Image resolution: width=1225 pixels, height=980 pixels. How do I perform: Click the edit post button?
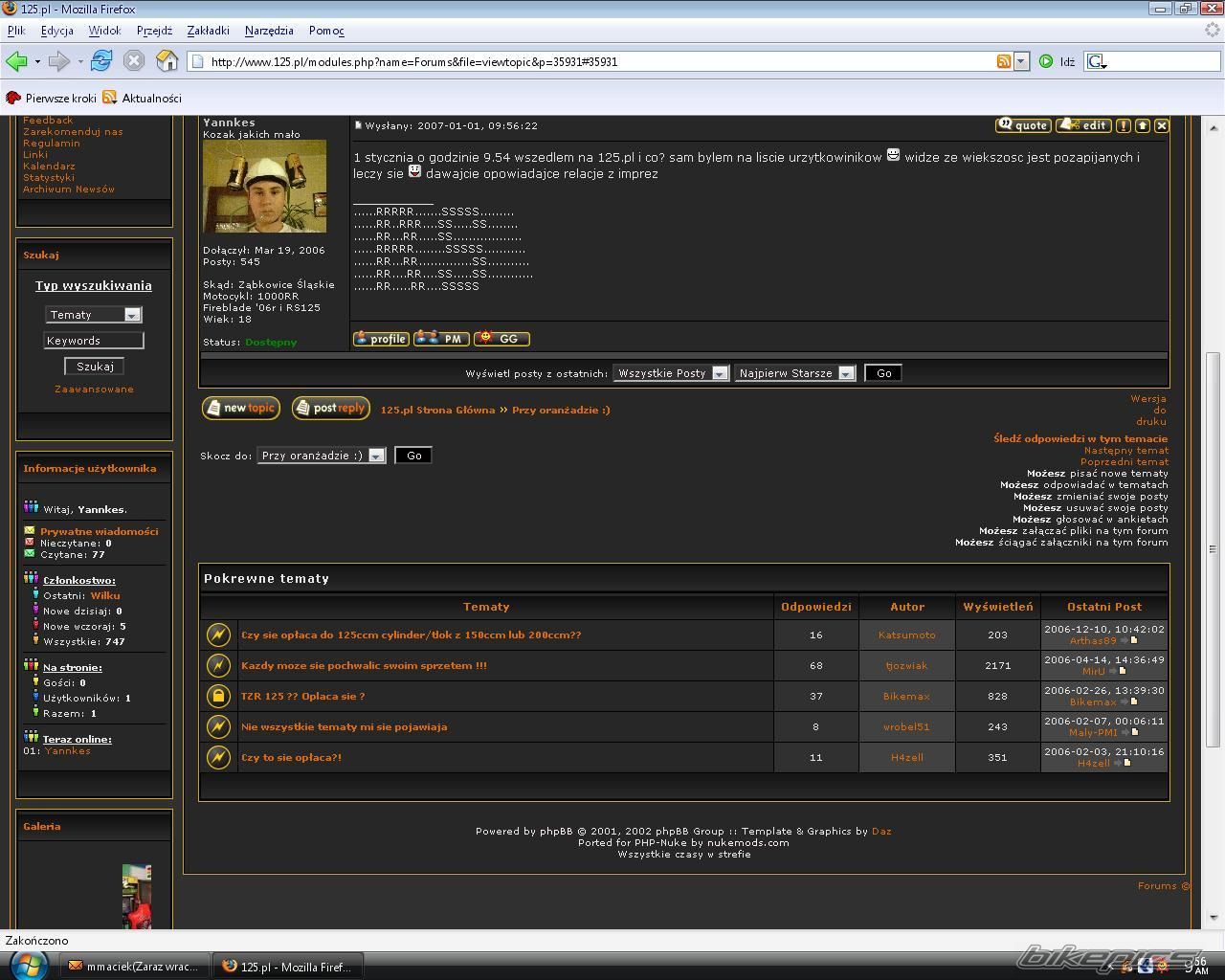point(1083,125)
